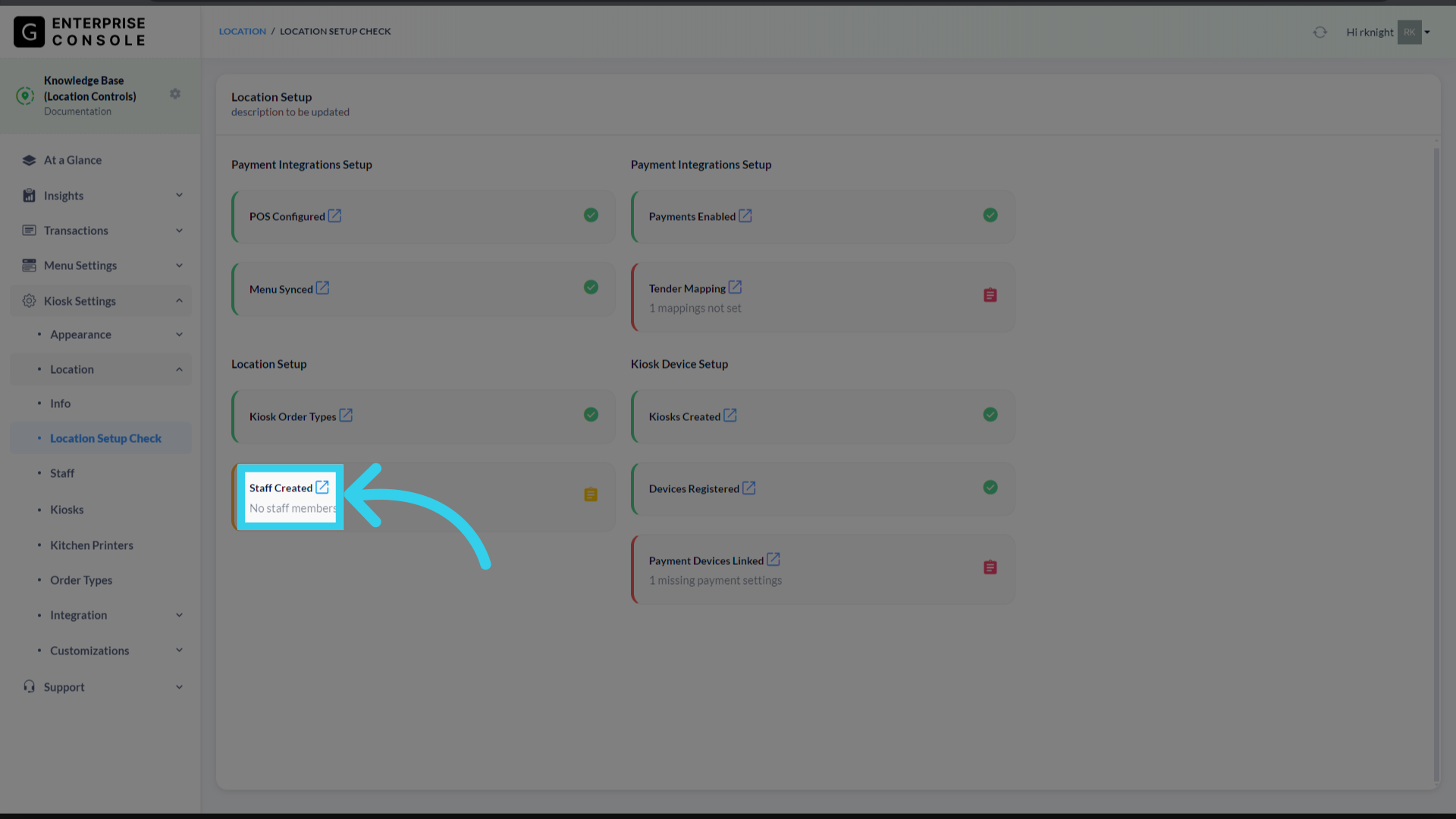Open Kiosks Created external link icon
The height and width of the screenshot is (819, 1456).
(x=730, y=416)
